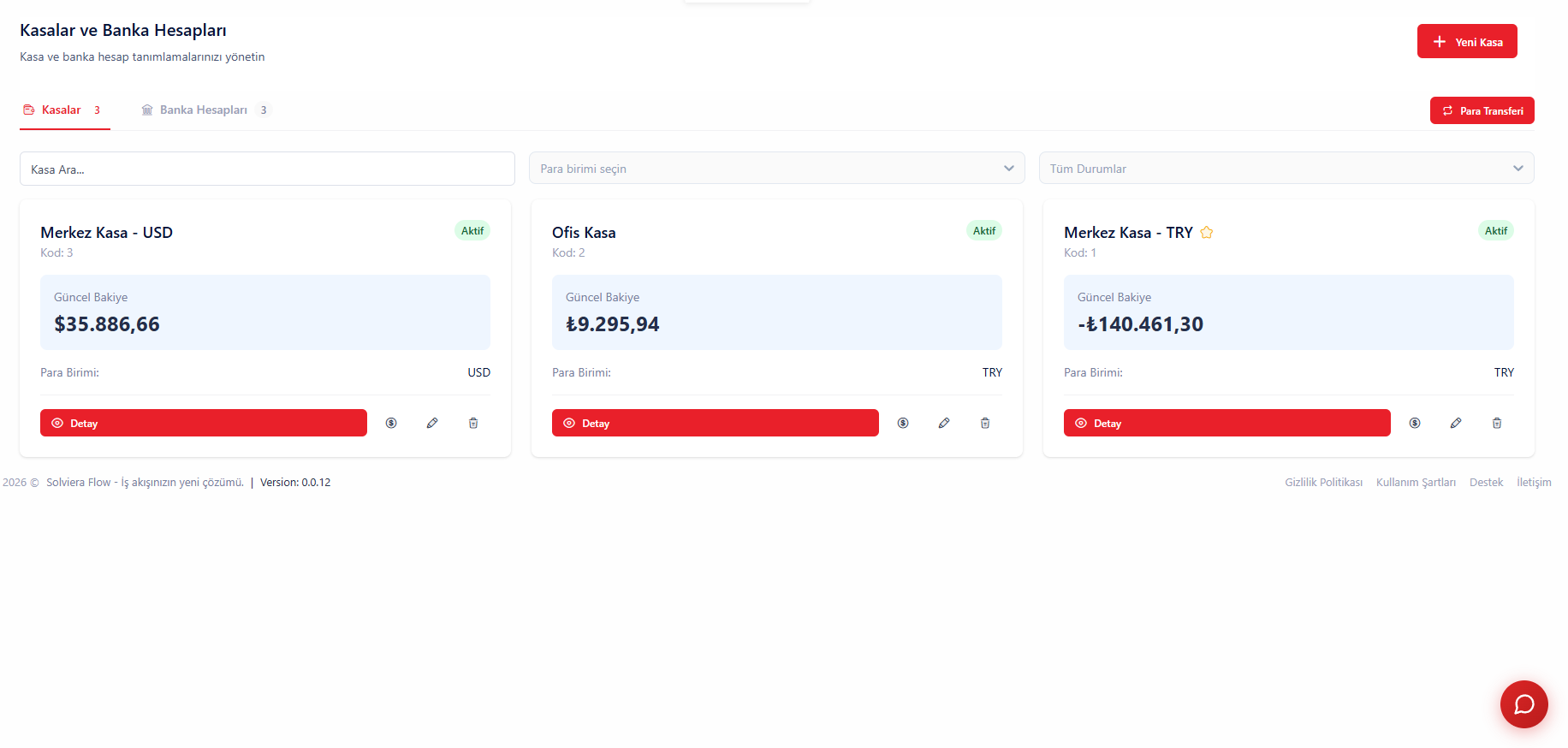Open Para Transferi
The image size is (1568, 748).
coord(1482,111)
